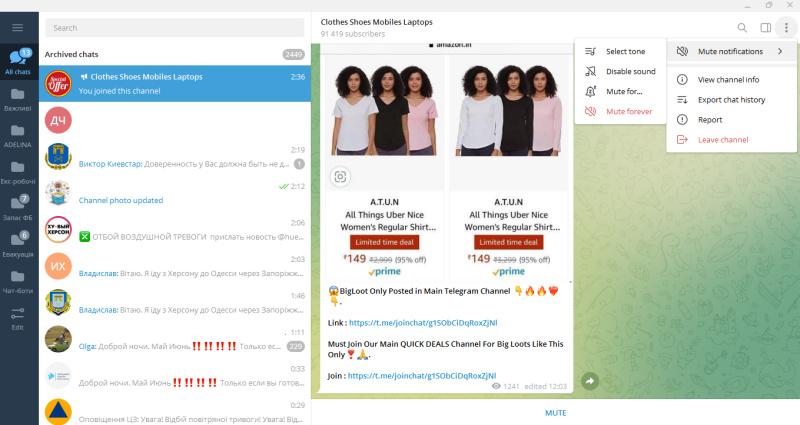The width and height of the screenshot is (800, 425).
Task: Click the Special Offer channel avatar
Action: pos(58,84)
